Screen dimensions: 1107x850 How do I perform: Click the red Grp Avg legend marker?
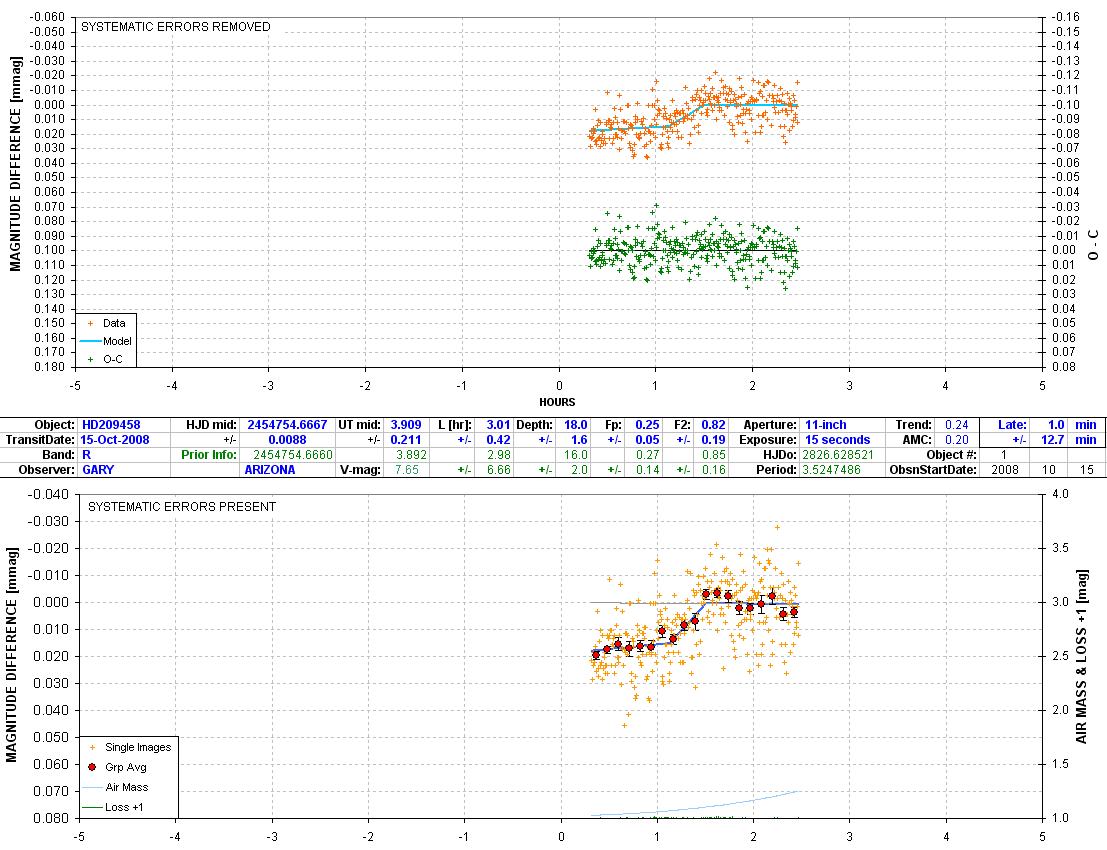[x=93, y=767]
